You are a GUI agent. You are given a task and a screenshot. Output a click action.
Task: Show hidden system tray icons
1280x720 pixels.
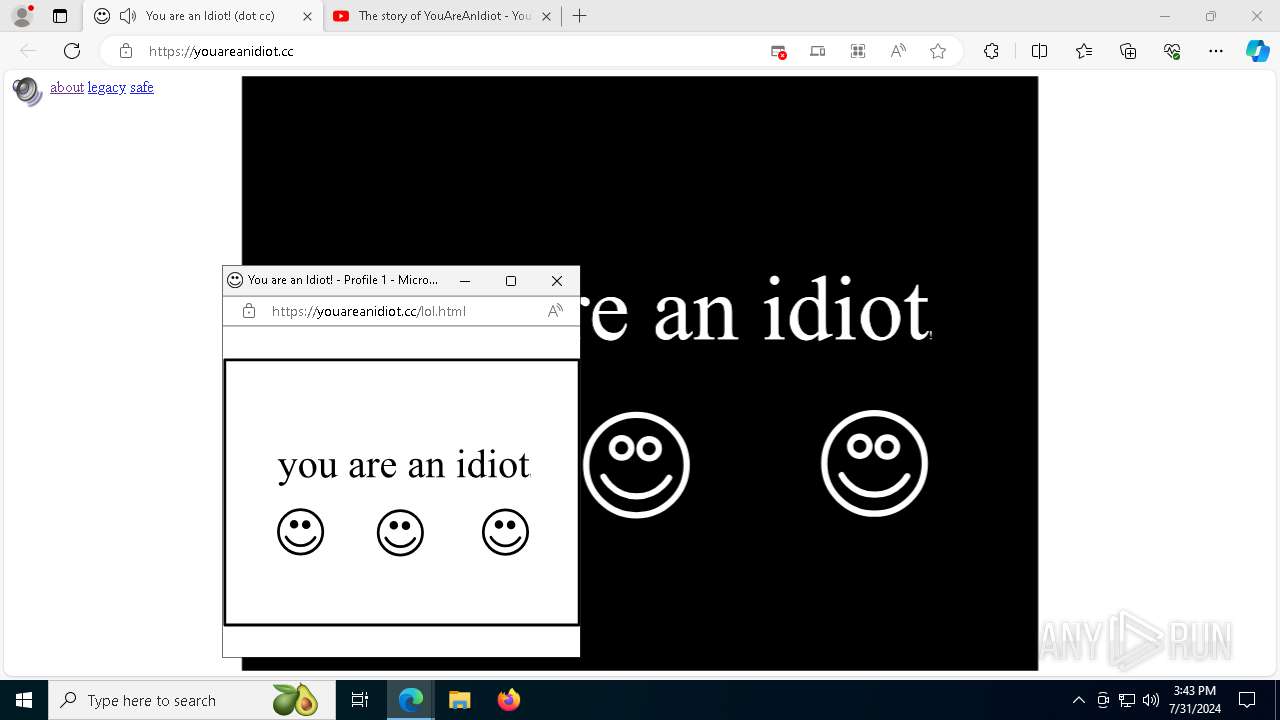(1078, 700)
